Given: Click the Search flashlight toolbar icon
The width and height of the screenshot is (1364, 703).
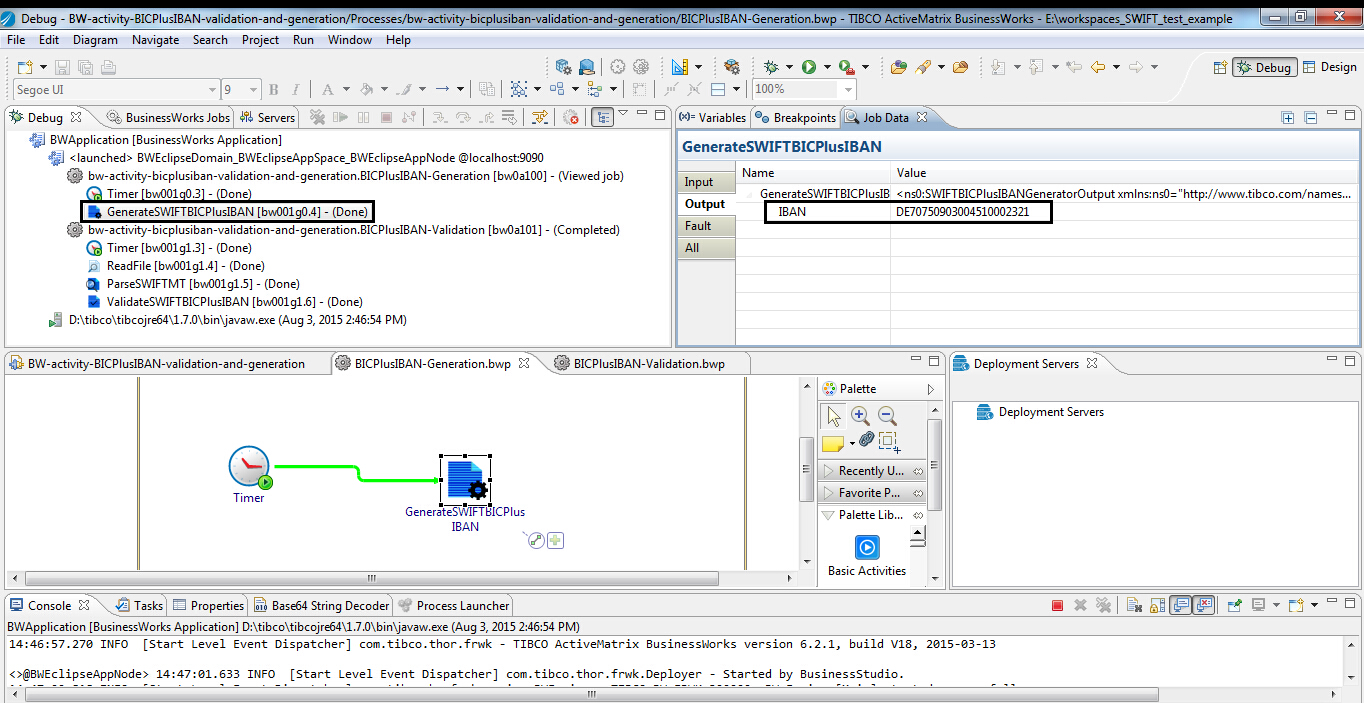Looking at the screenshot, I should (x=923, y=67).
